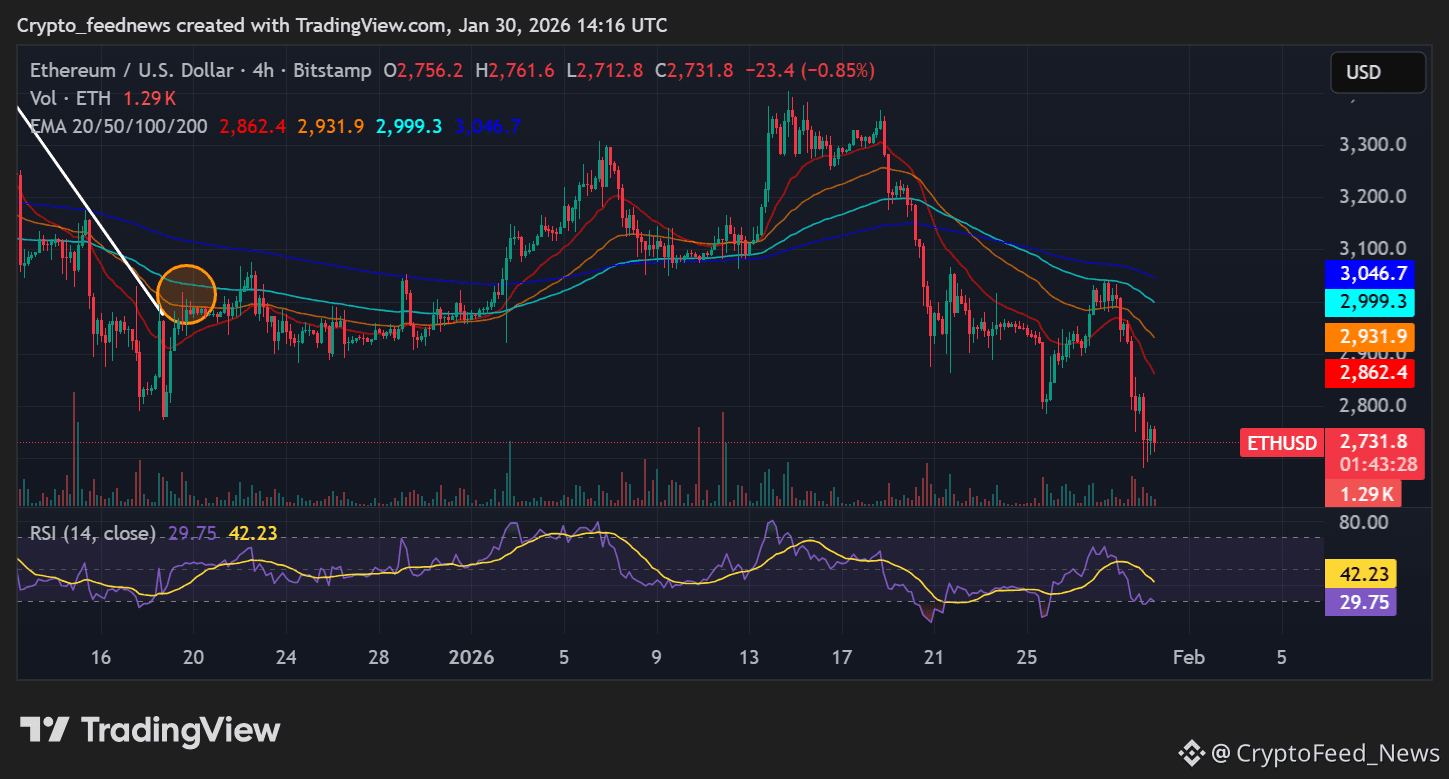Open the USD currency selector
This screenshot has height=779, width=1449.
(x=1377, y=73)
